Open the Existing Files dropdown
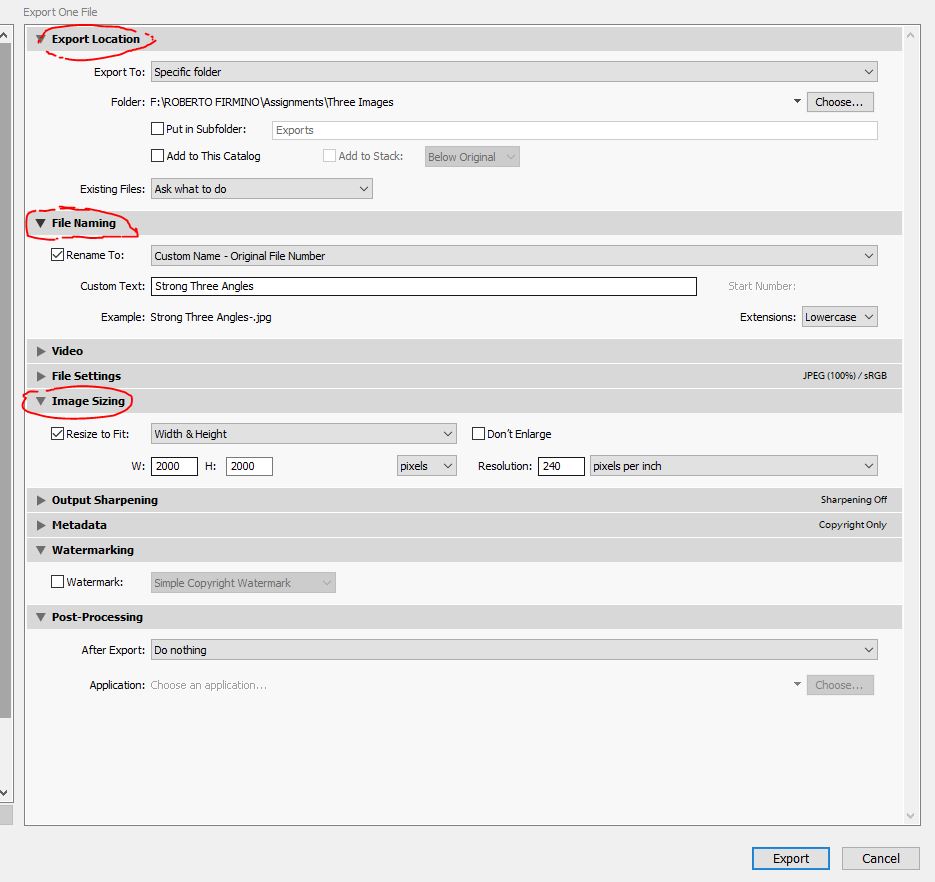The width and height of the screenshot is (935, 882). click(x=261, y=189)
